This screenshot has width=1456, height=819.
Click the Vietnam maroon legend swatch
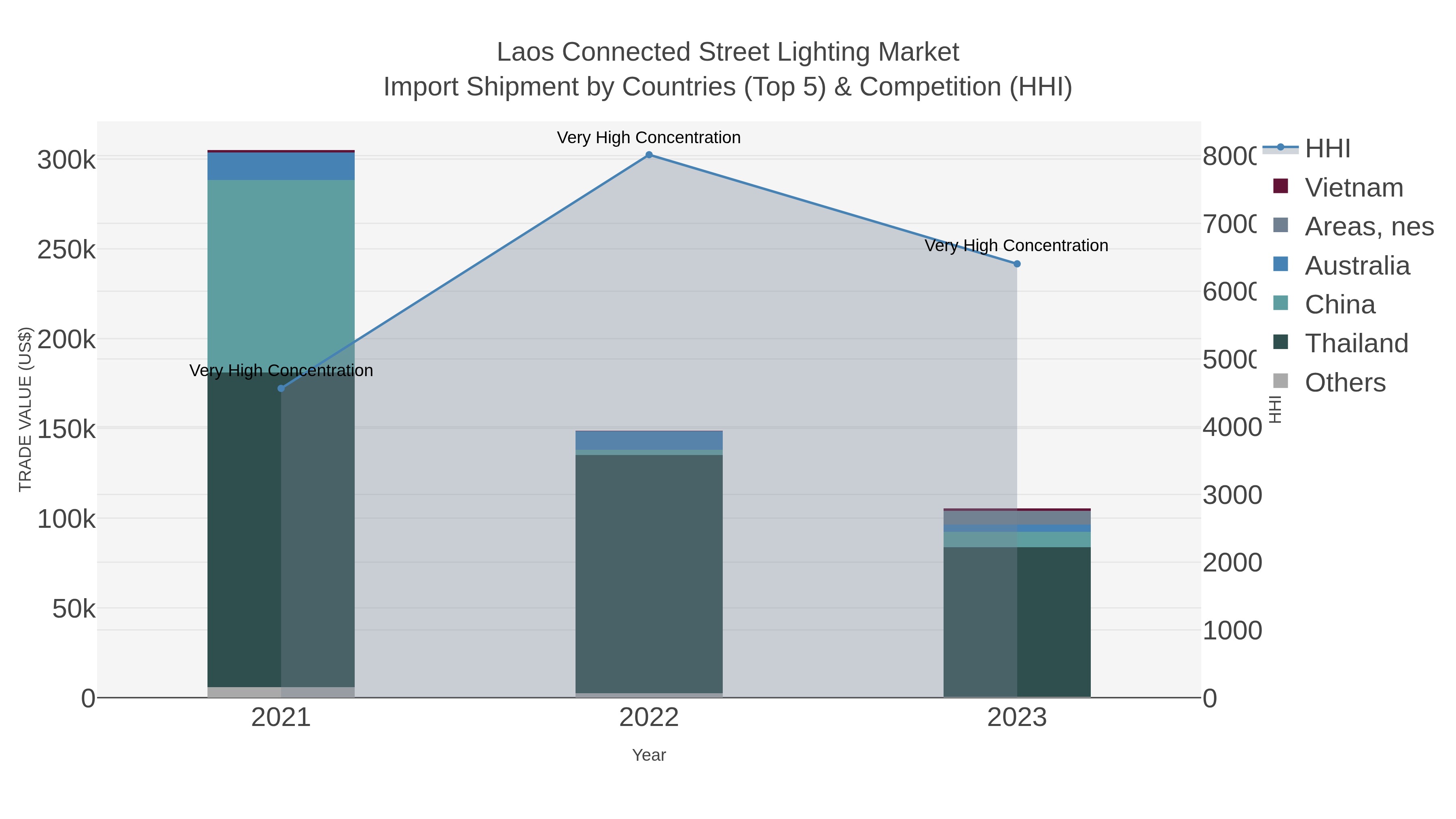(x=1281, y=186)
